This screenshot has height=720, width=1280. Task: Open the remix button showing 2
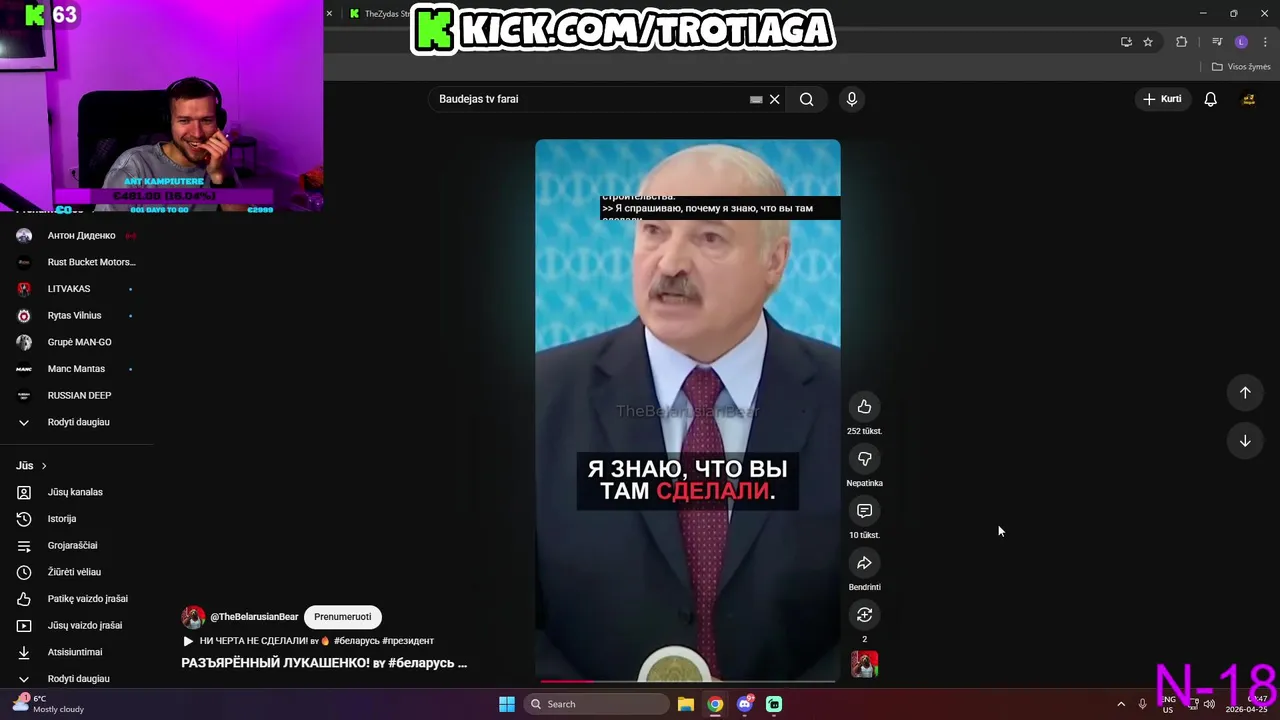coord(864,615)
